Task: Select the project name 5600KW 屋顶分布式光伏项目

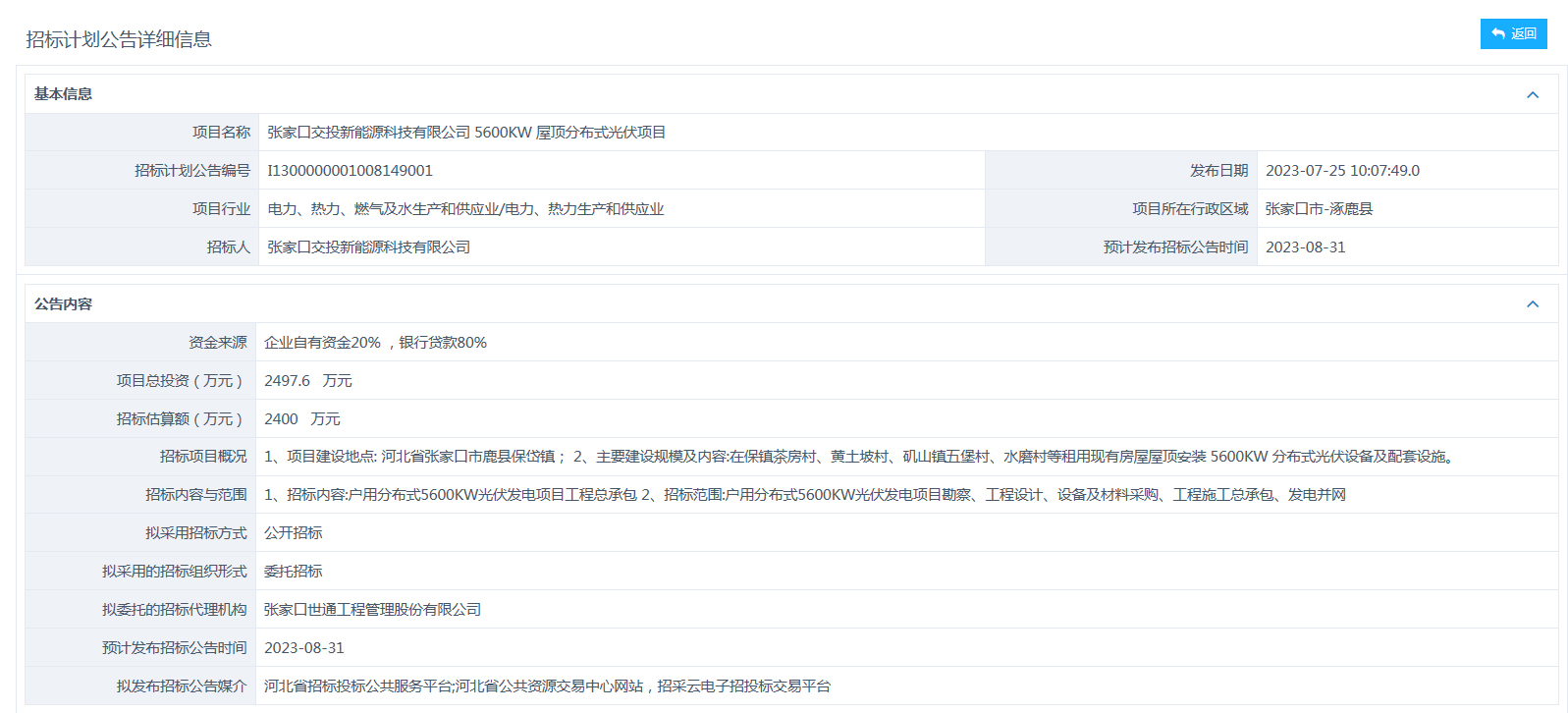Action: pos(466,133)
